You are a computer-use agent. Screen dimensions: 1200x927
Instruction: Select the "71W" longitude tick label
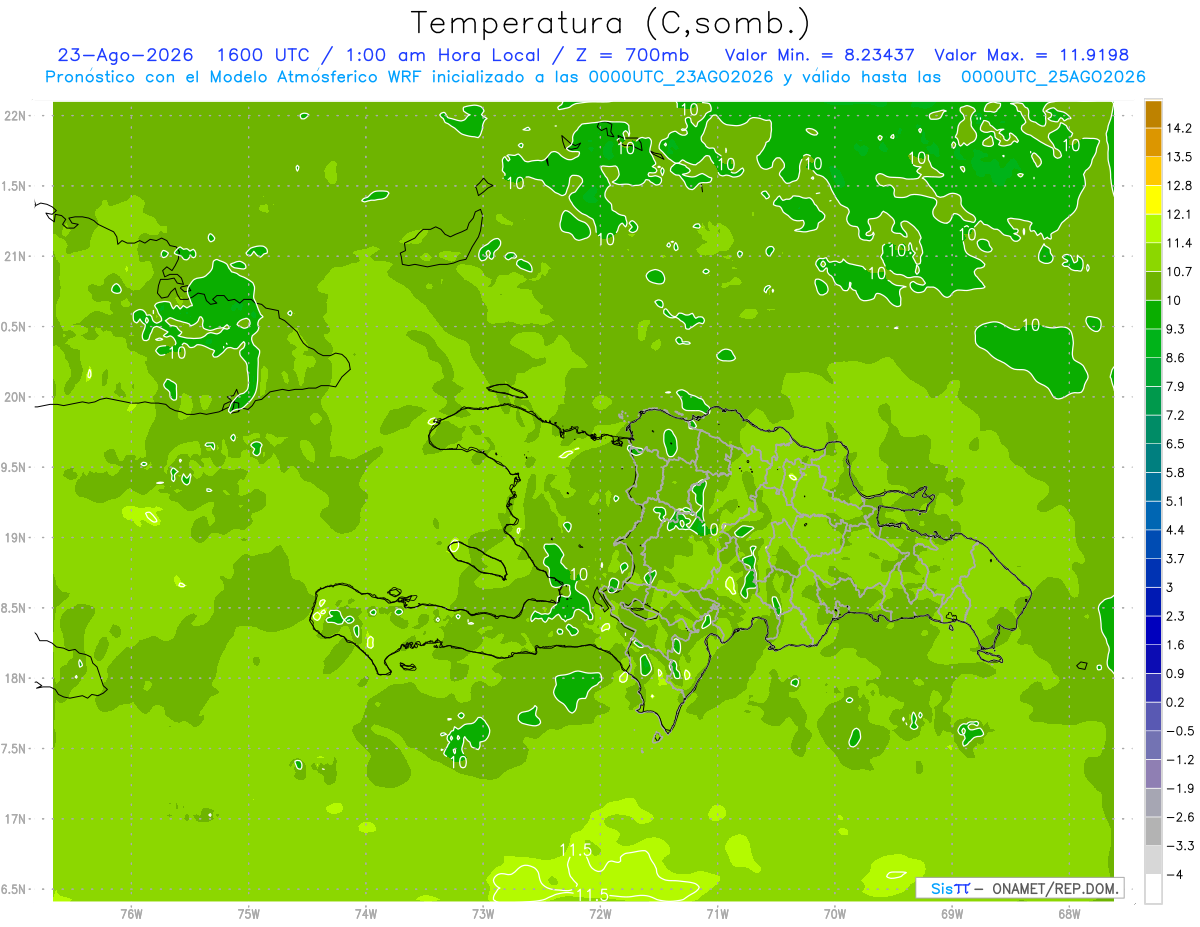click(717, 914)
